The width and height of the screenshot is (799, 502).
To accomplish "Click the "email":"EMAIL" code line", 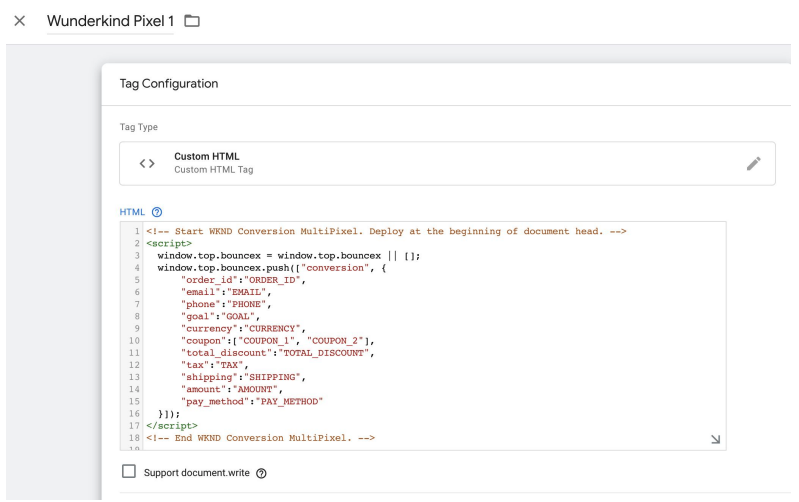I will (x=226, y=293).
